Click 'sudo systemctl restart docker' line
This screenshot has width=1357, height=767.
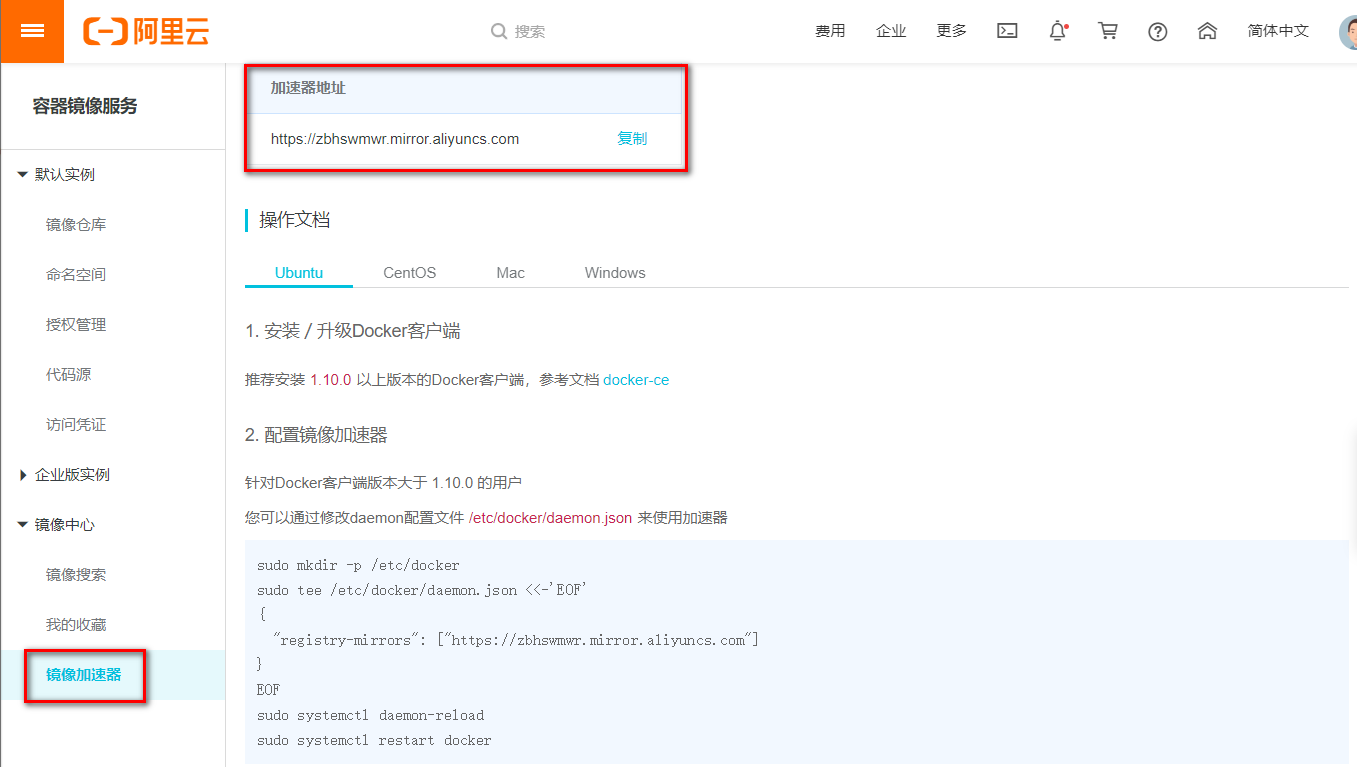point(374,741)
